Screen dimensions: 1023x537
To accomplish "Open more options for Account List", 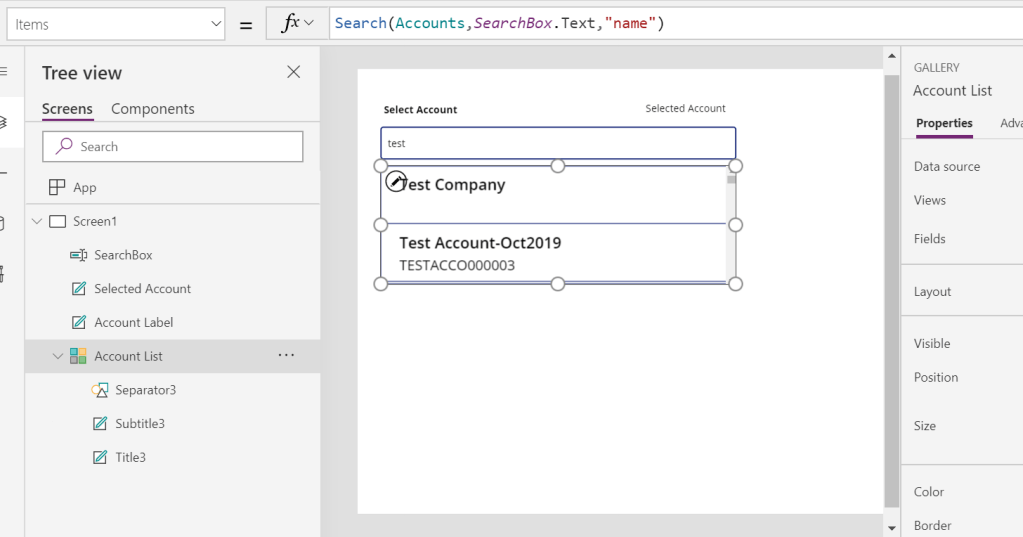I will click(x=287, y=356).
